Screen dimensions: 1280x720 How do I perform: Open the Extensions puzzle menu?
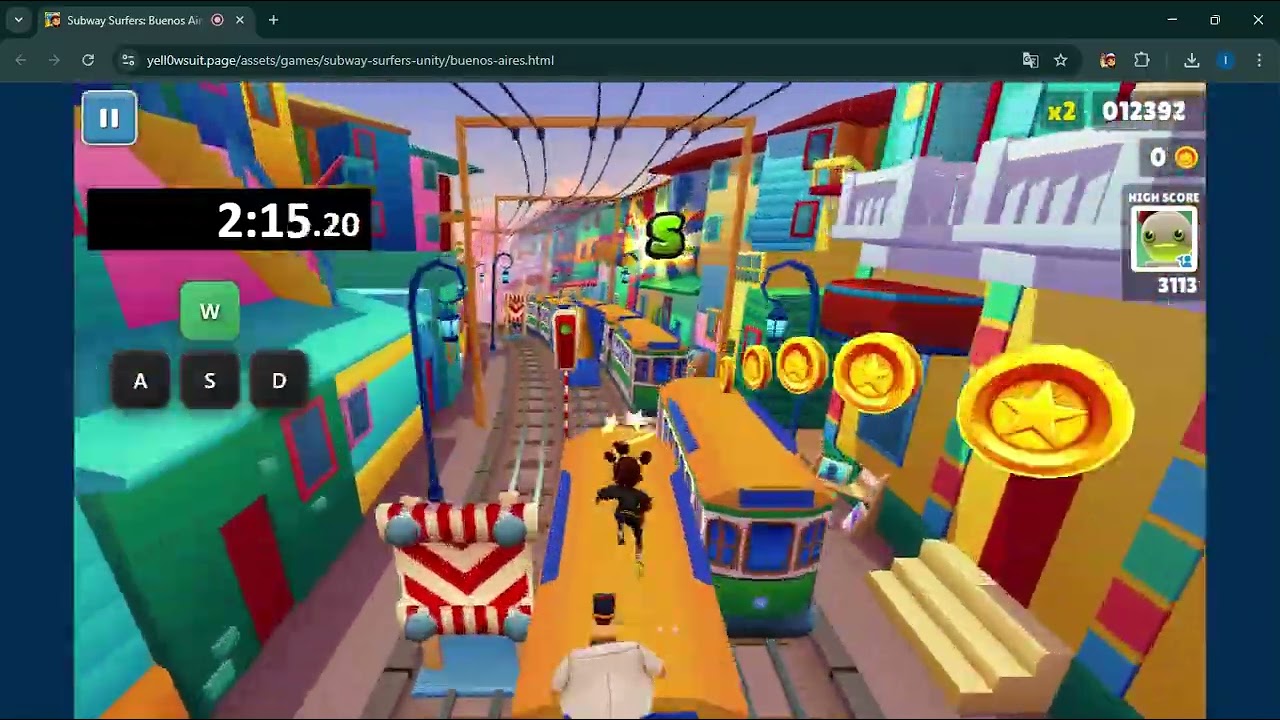(1142, 60)
